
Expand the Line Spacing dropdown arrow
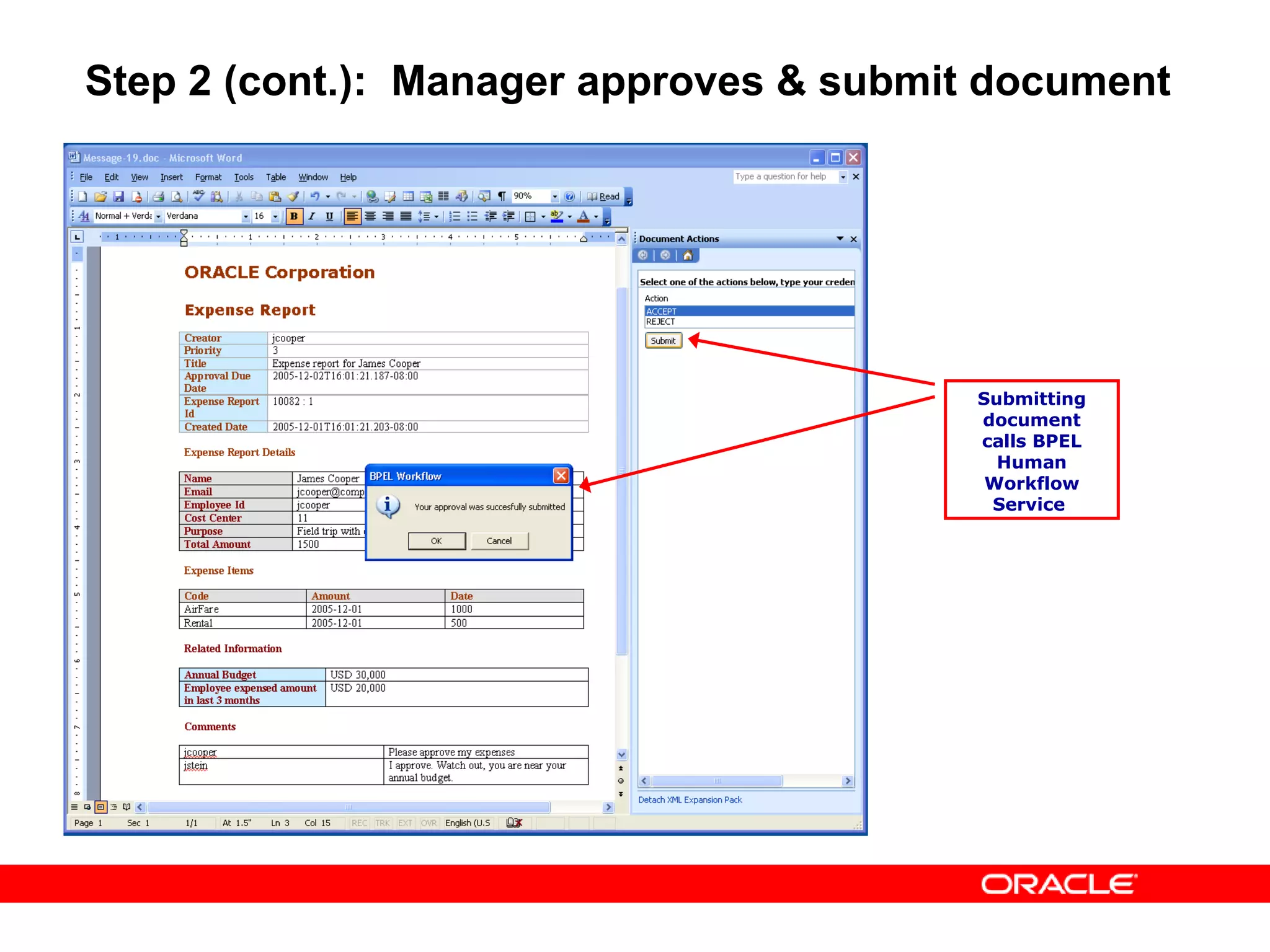(437, 216)
